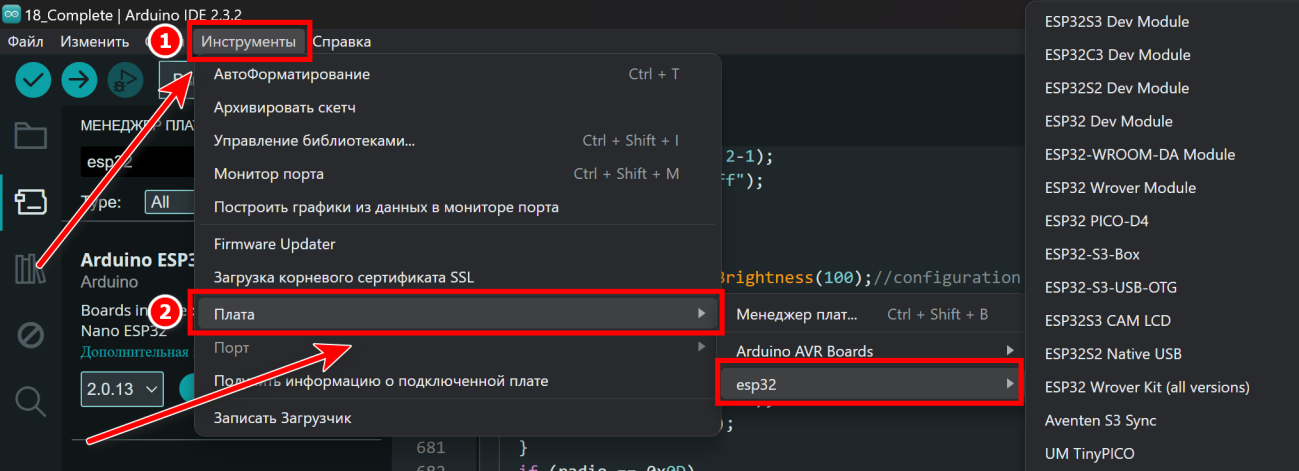Open the Инструменты menu
Screen dimensions: 1299x471
[249, 42]
